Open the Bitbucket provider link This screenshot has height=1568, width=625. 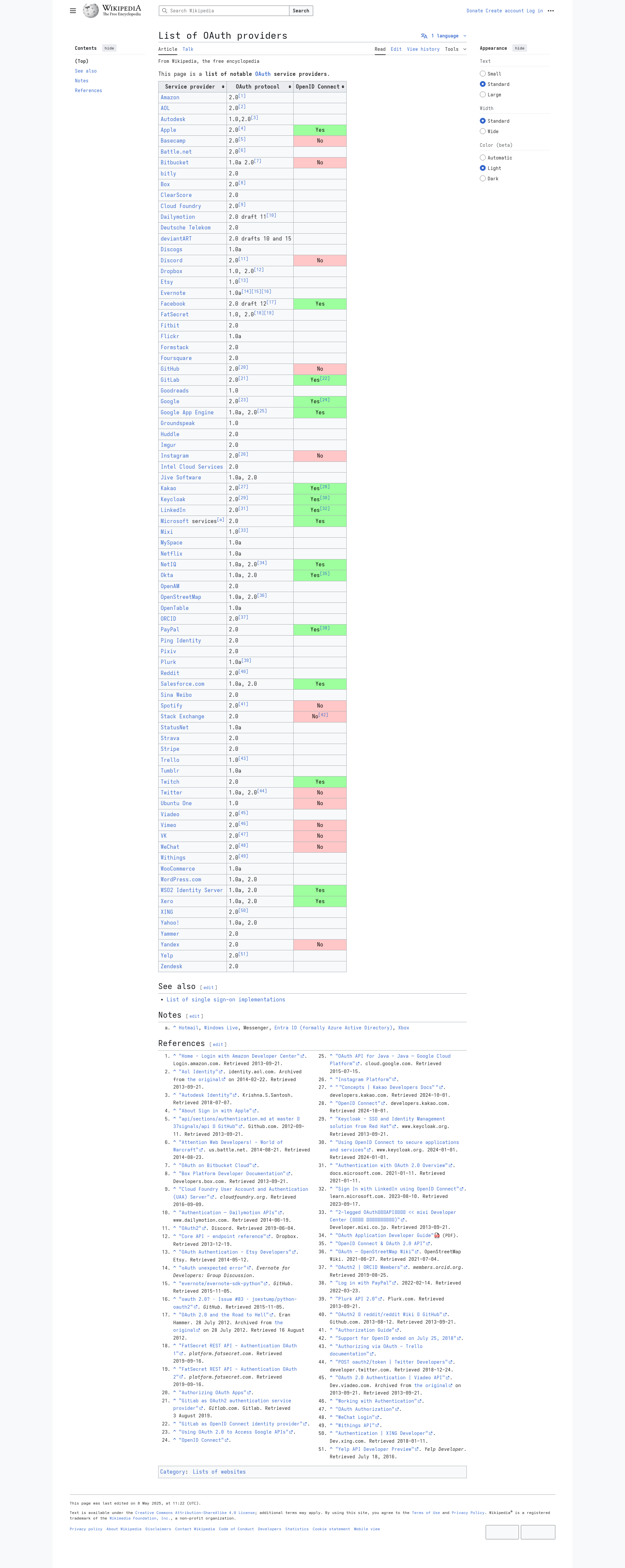tap(175, 162)
